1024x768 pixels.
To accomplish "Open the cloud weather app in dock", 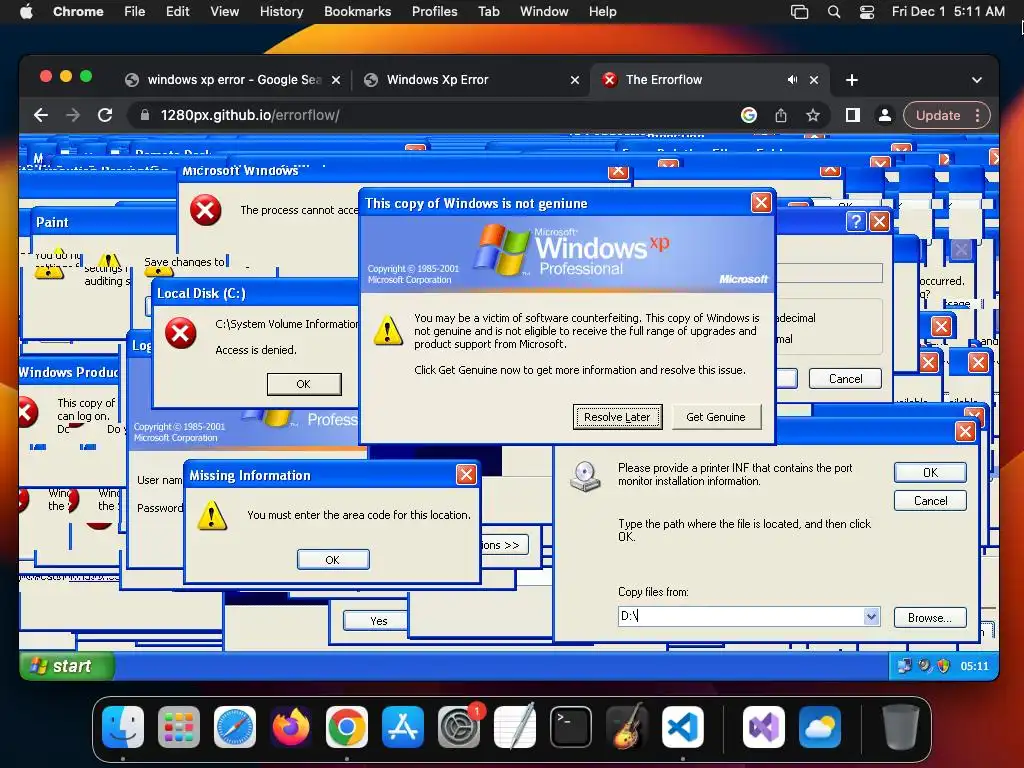I will [x=820, y=727].
